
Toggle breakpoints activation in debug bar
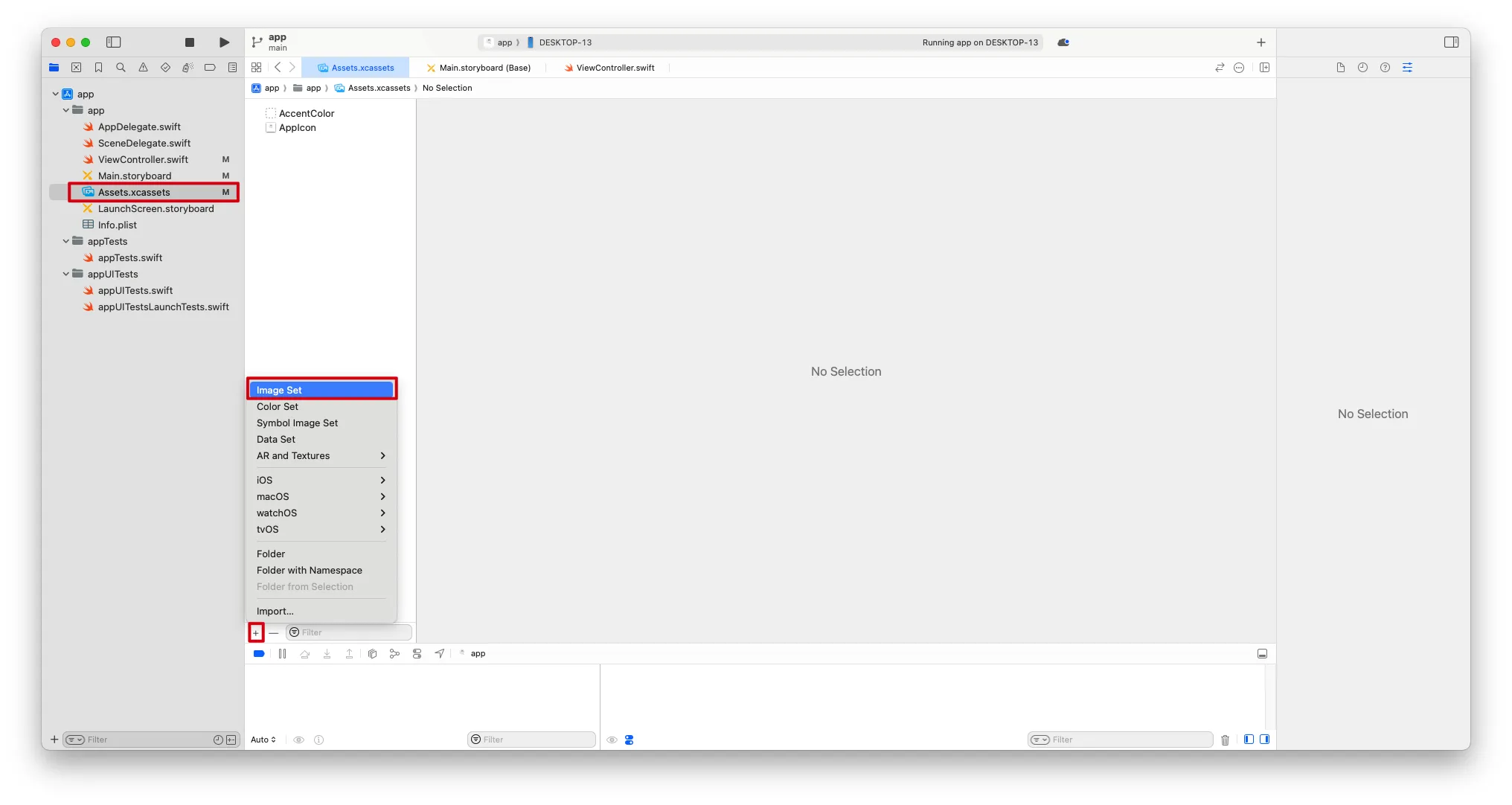point(259,654)
